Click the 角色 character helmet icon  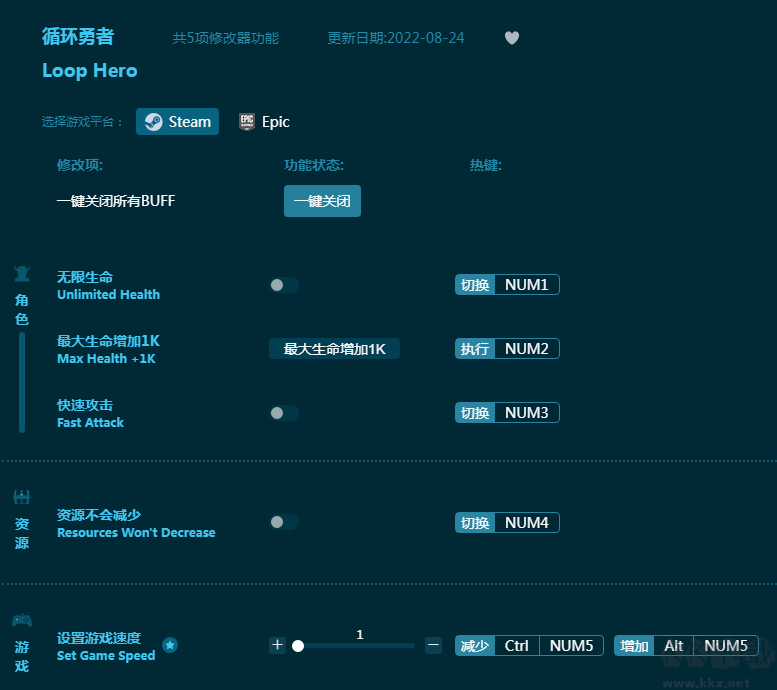point(22,274)
